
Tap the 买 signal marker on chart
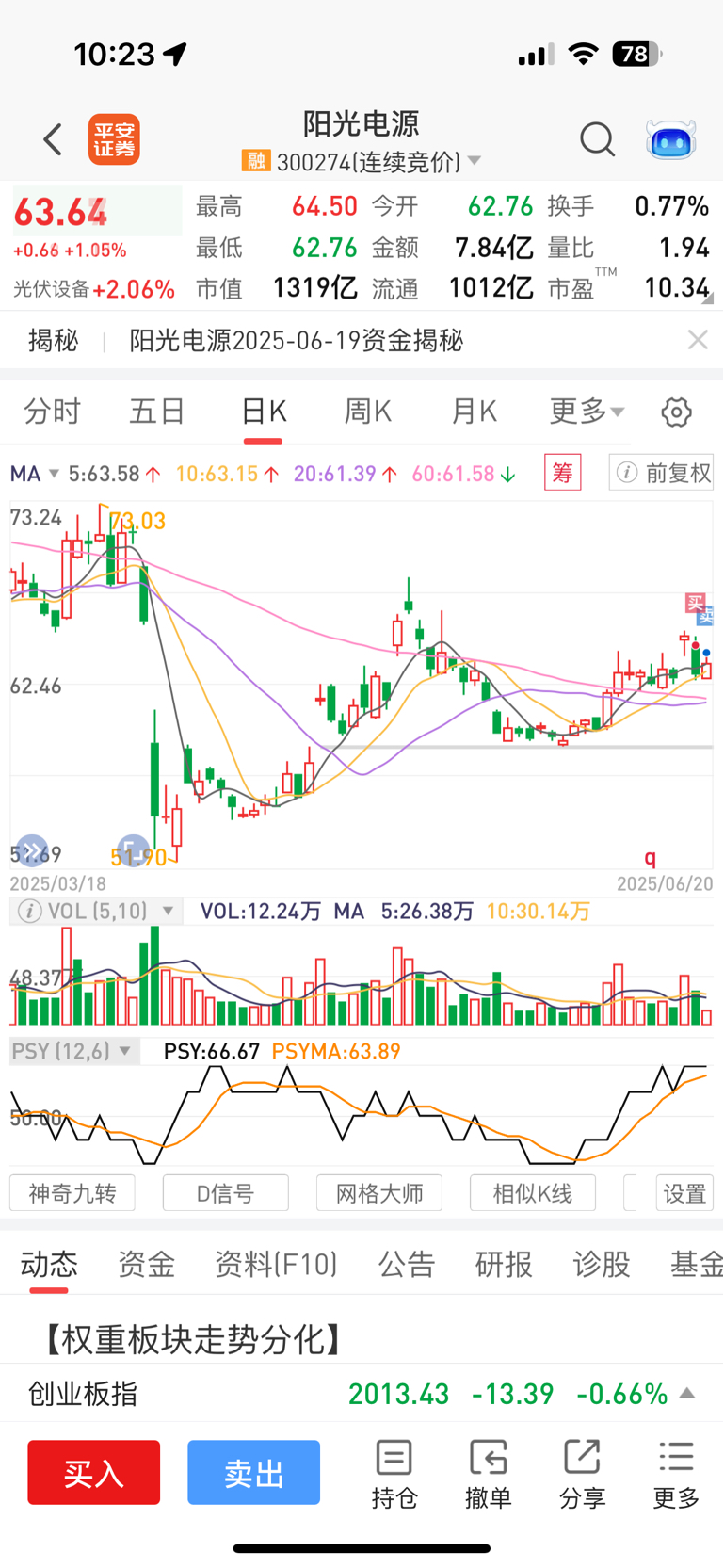695,603
